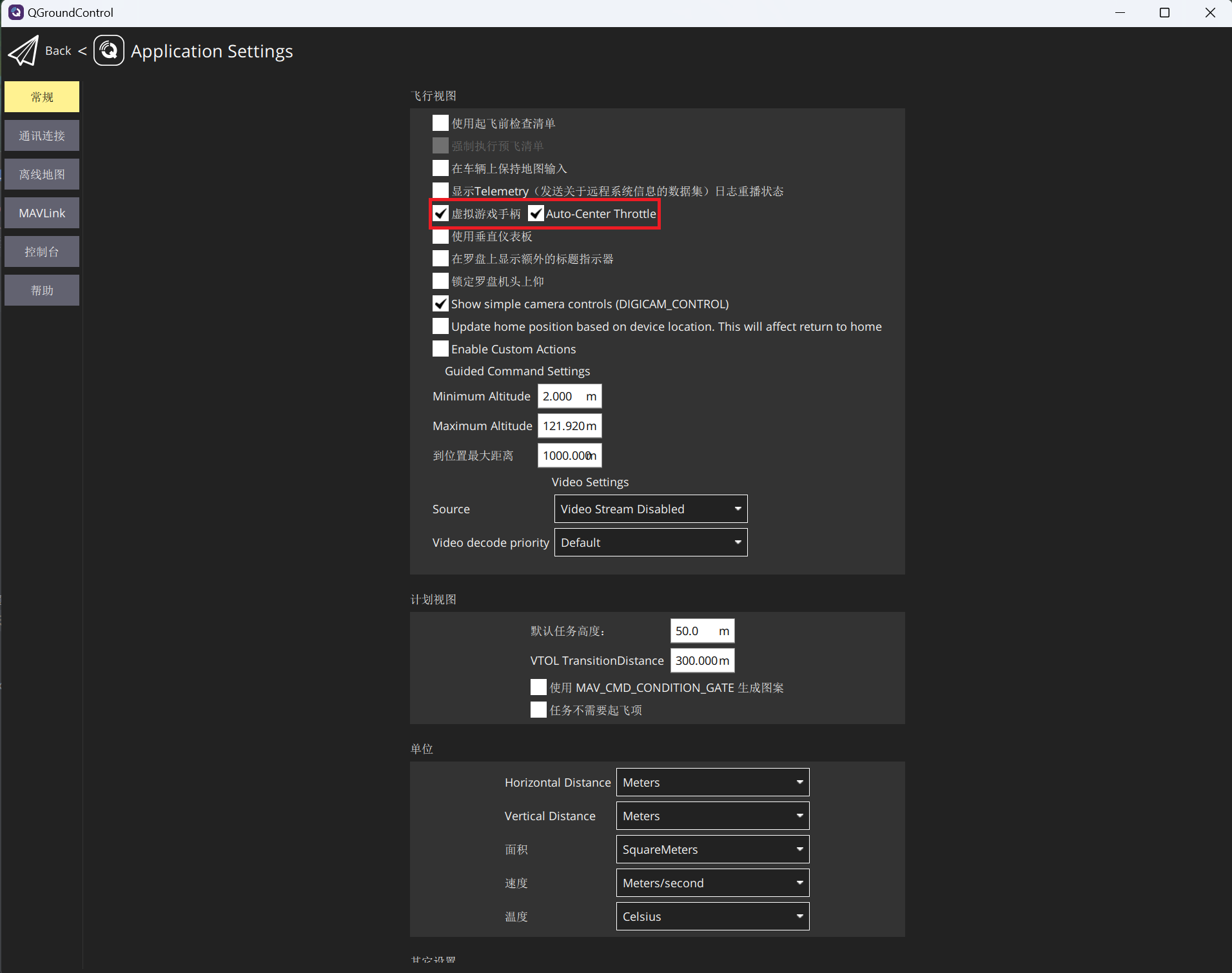Disable the Auto-Center Throttle checkbox

tap(536, 213)
